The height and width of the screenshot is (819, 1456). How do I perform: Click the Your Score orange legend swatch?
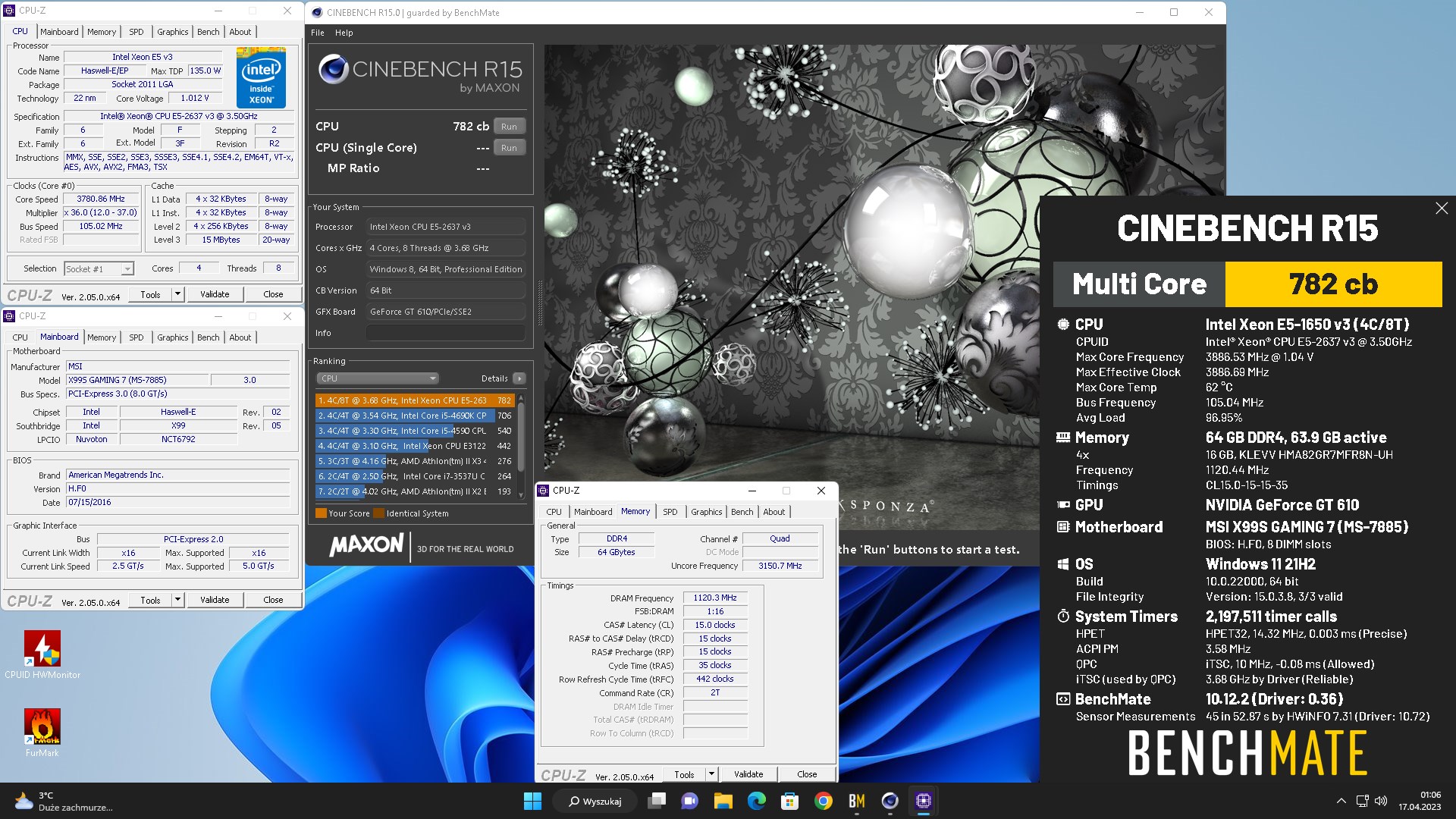coord(321,513)
